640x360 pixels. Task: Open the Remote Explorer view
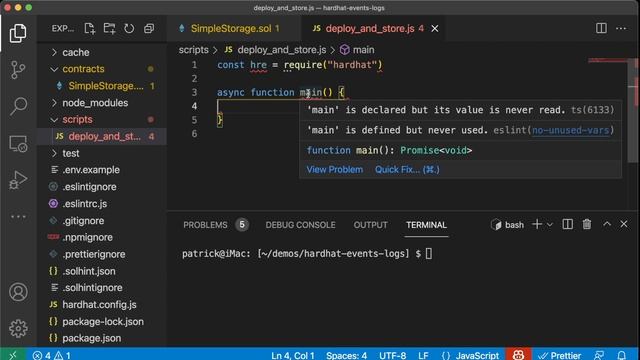click(18, 144)
